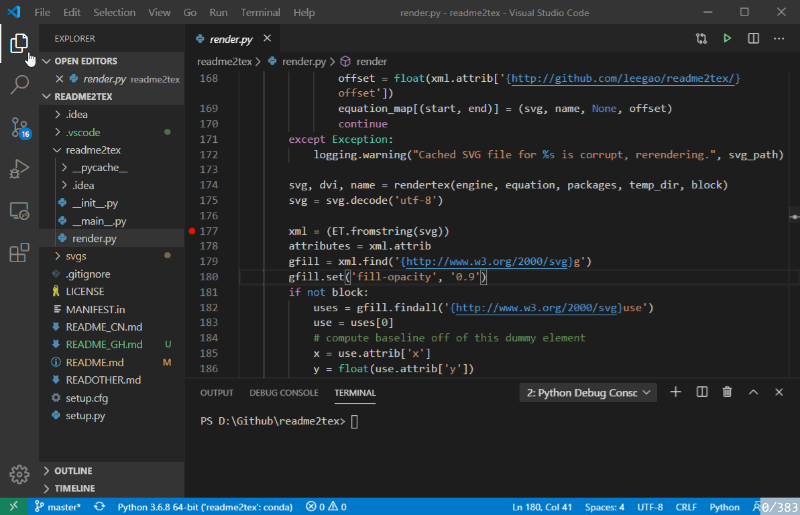Open the Terminal menu
Image resolution: width=800 pixels, height=515 pixels.
(x=260, y=12)
